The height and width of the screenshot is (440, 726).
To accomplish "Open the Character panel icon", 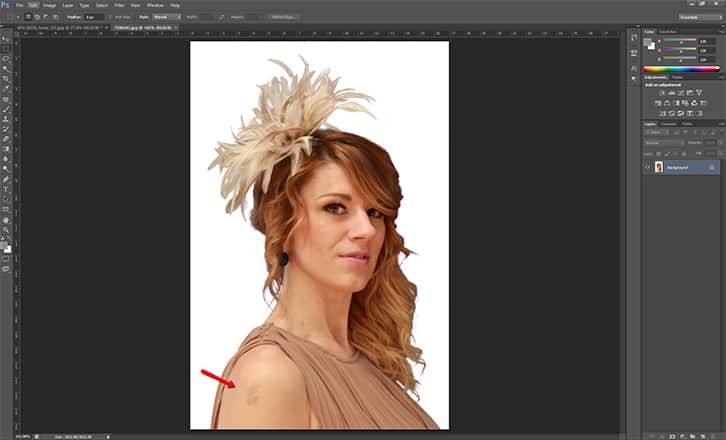I will point(634,68).
